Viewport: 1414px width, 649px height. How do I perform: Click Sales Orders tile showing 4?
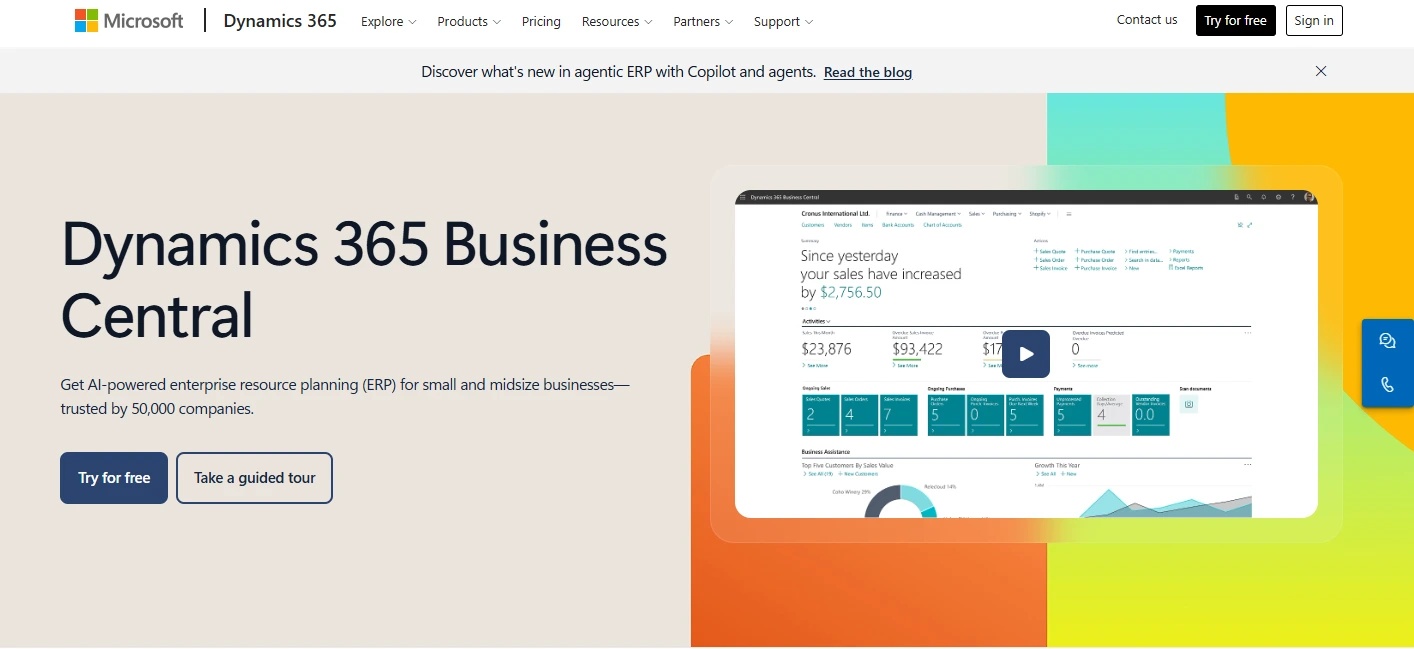[859, 414]
